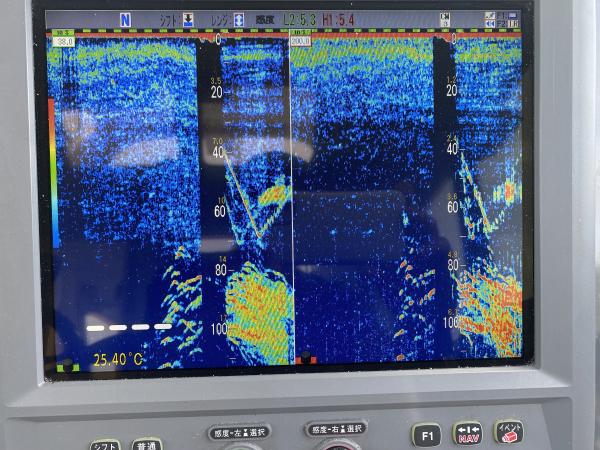Tap the 感度-左 選択 knob label
This screenshot has height=450, width=600.
[x=240, y=432]
